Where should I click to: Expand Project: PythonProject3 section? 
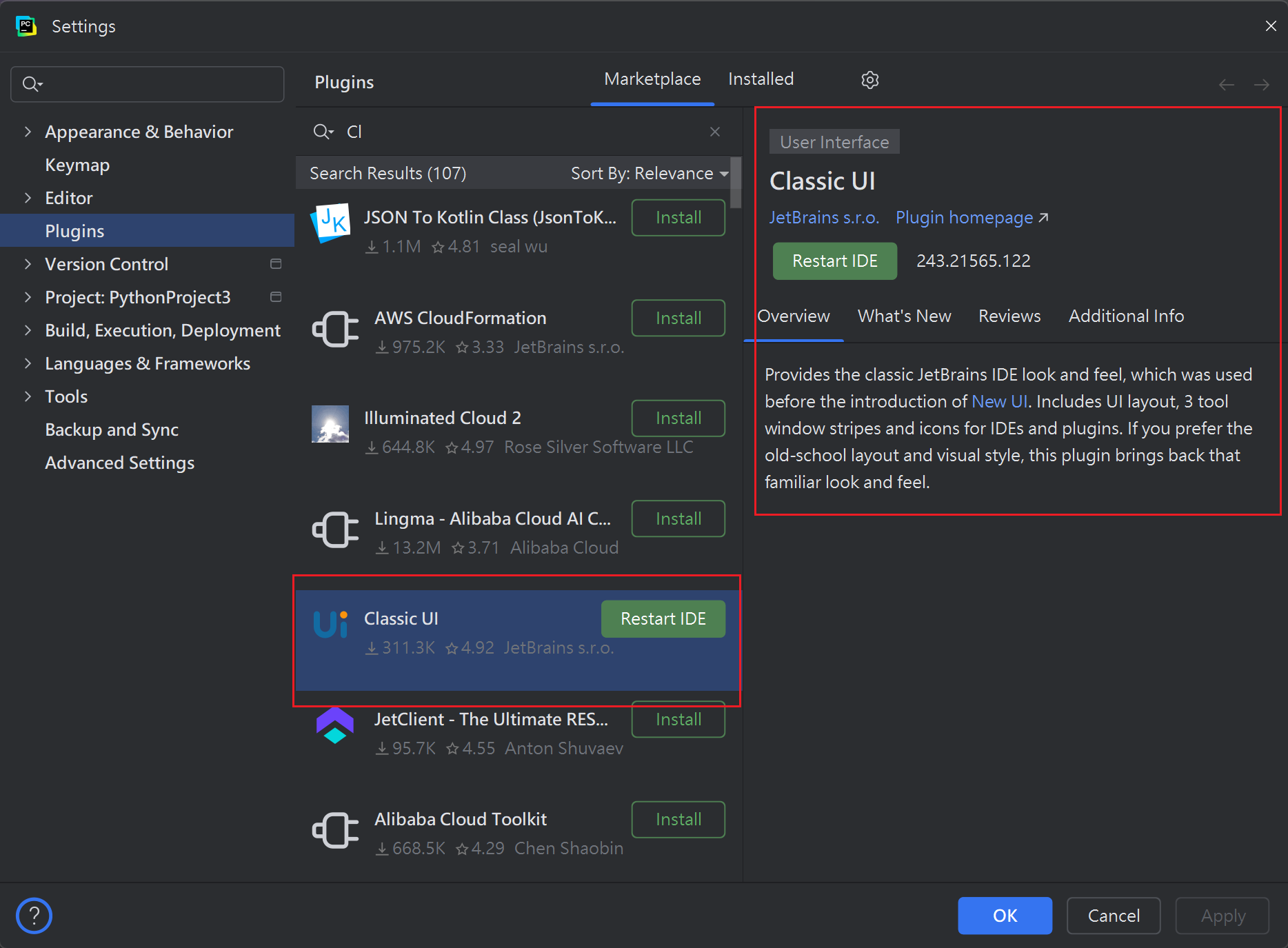coord(28,297)
